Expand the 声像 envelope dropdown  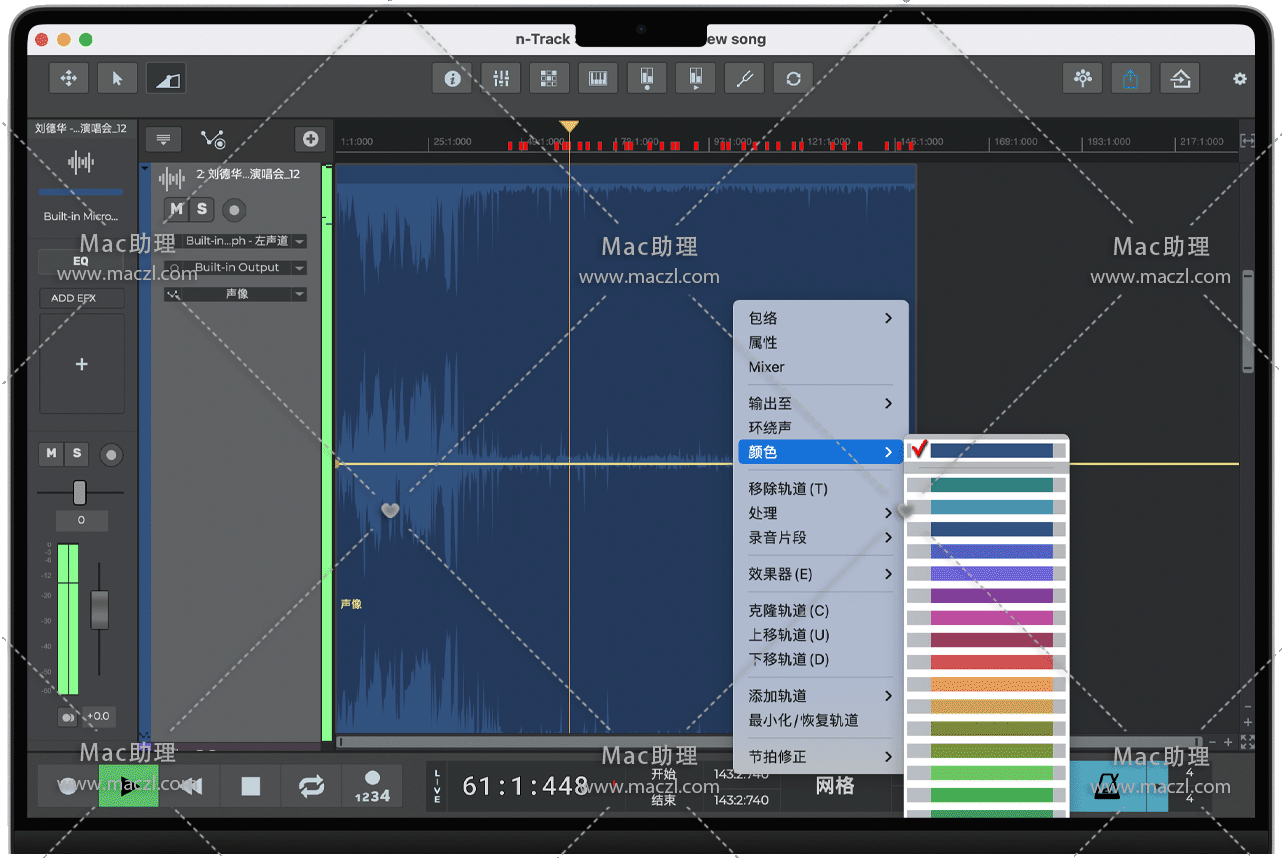299,295
